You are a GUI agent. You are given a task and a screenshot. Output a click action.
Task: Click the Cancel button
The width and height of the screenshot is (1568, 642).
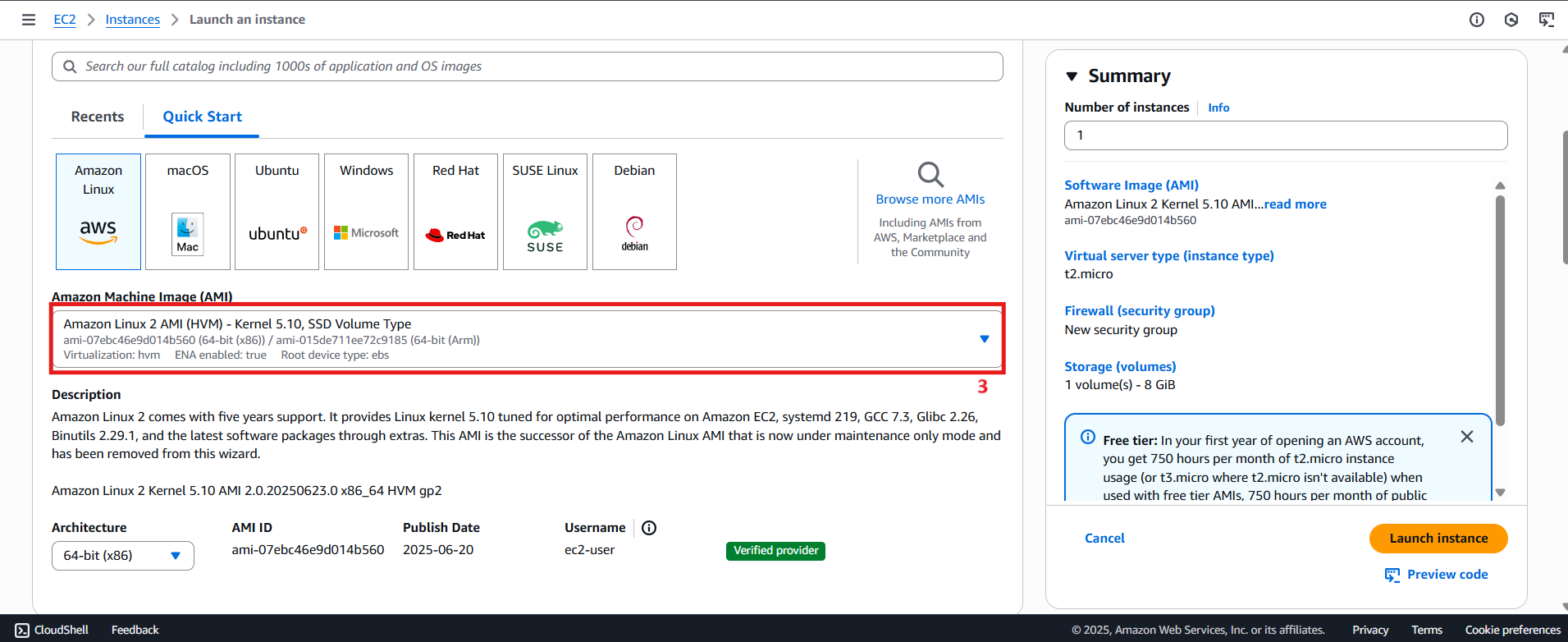pyautogui.click(x=1104, y=539)
